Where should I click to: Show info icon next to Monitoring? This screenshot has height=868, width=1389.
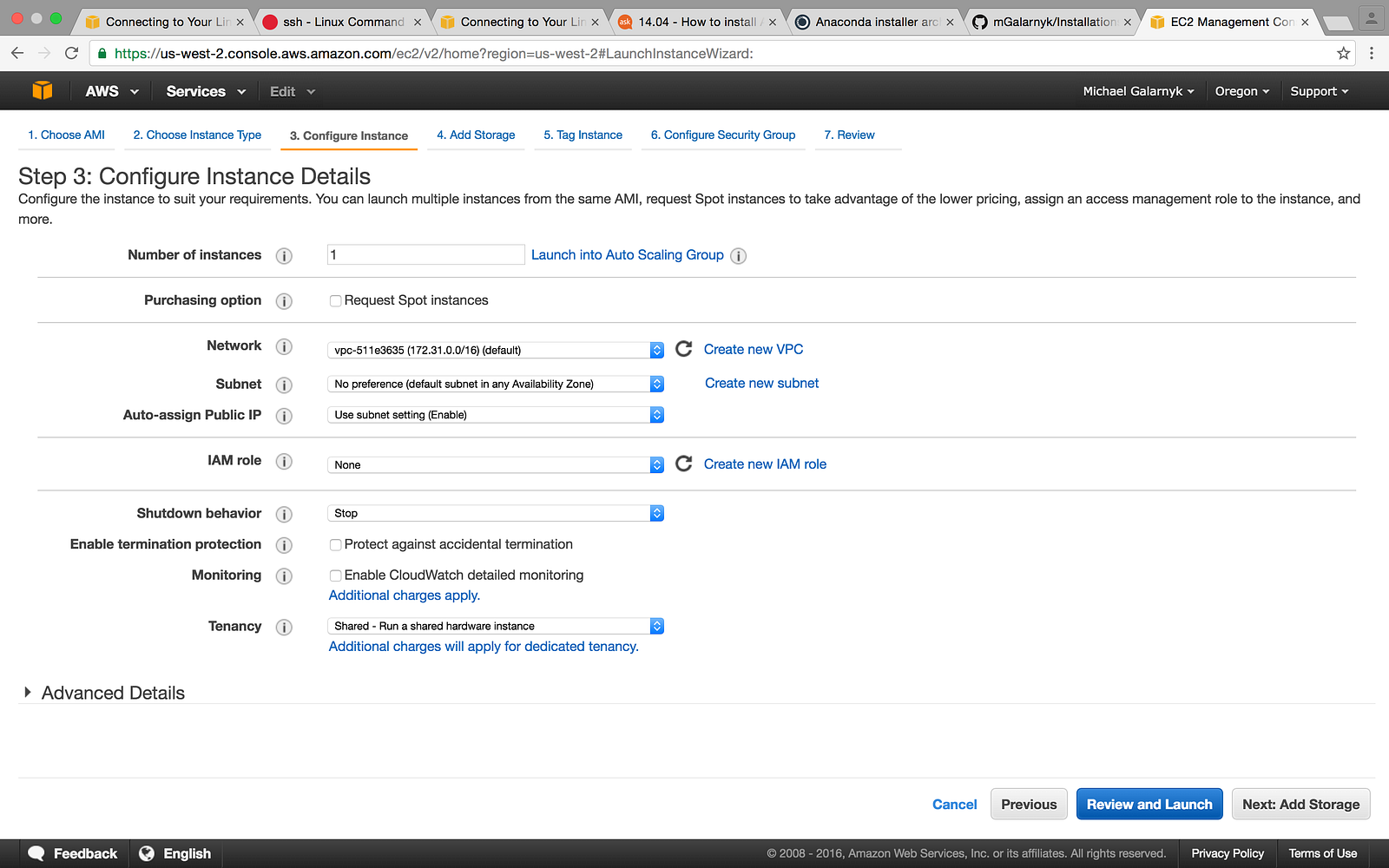coord(284,576)
